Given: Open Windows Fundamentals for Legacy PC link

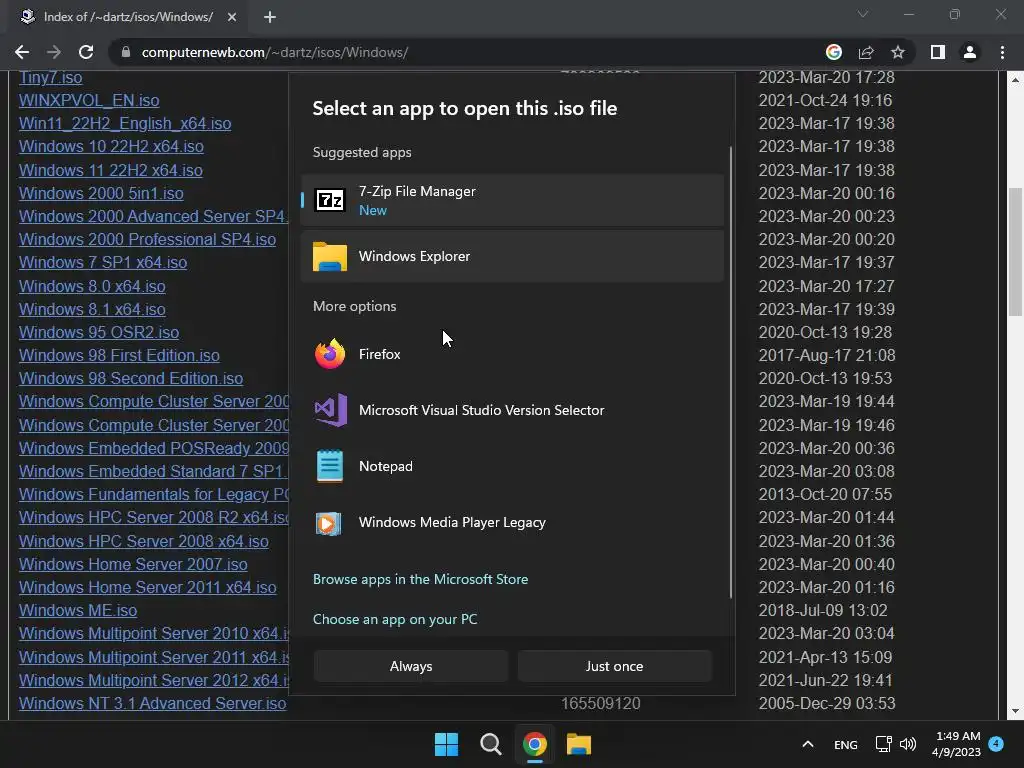Looking at the screenshot, I should click(x=154, y=494).
